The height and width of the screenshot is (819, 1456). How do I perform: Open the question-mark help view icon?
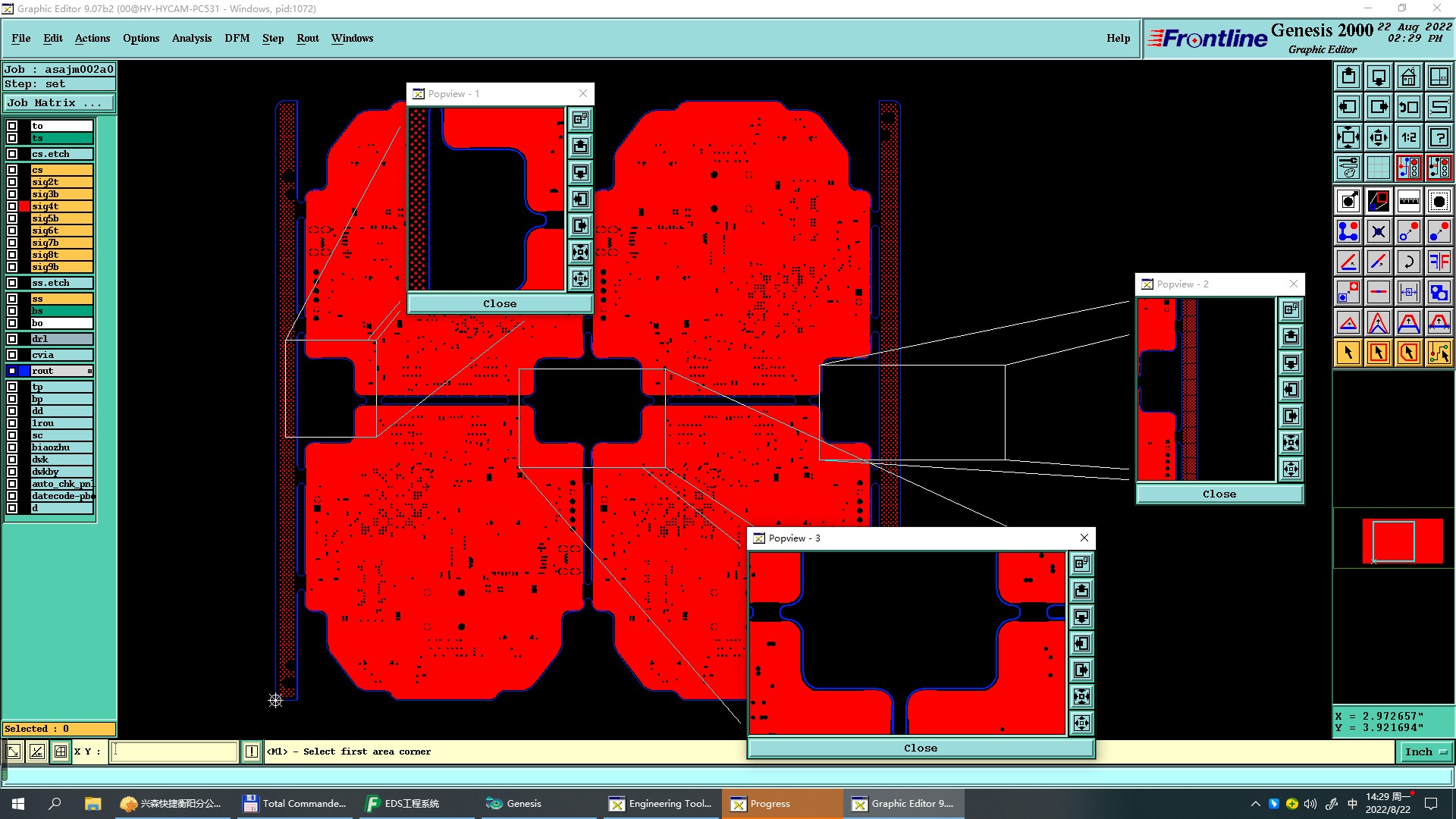(1439, 137)
